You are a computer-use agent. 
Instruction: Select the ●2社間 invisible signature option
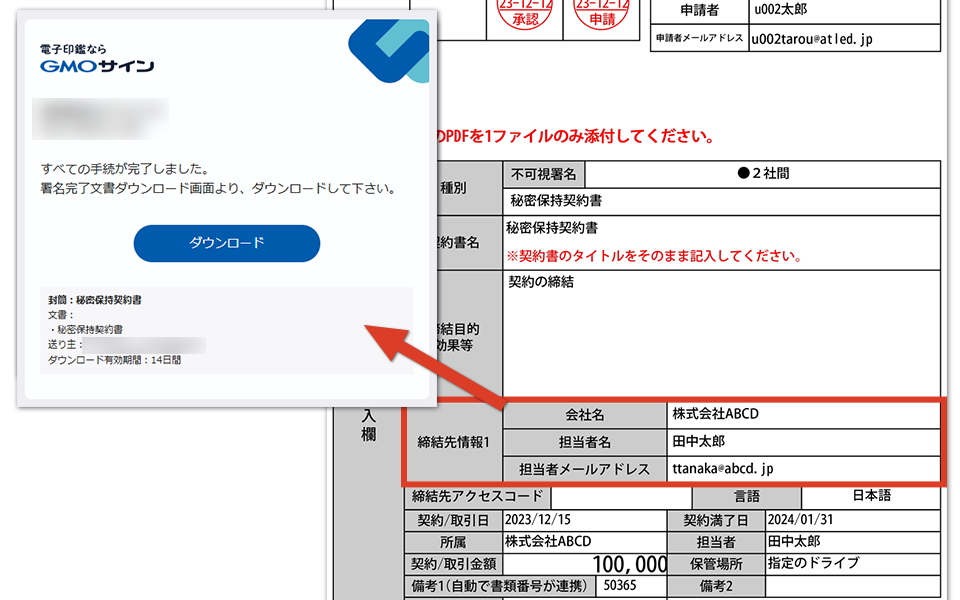763,174
